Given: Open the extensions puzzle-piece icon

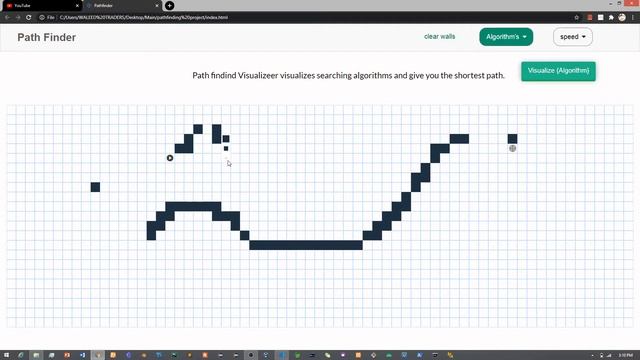Looking at the screenshot, I should coord(611,18).
